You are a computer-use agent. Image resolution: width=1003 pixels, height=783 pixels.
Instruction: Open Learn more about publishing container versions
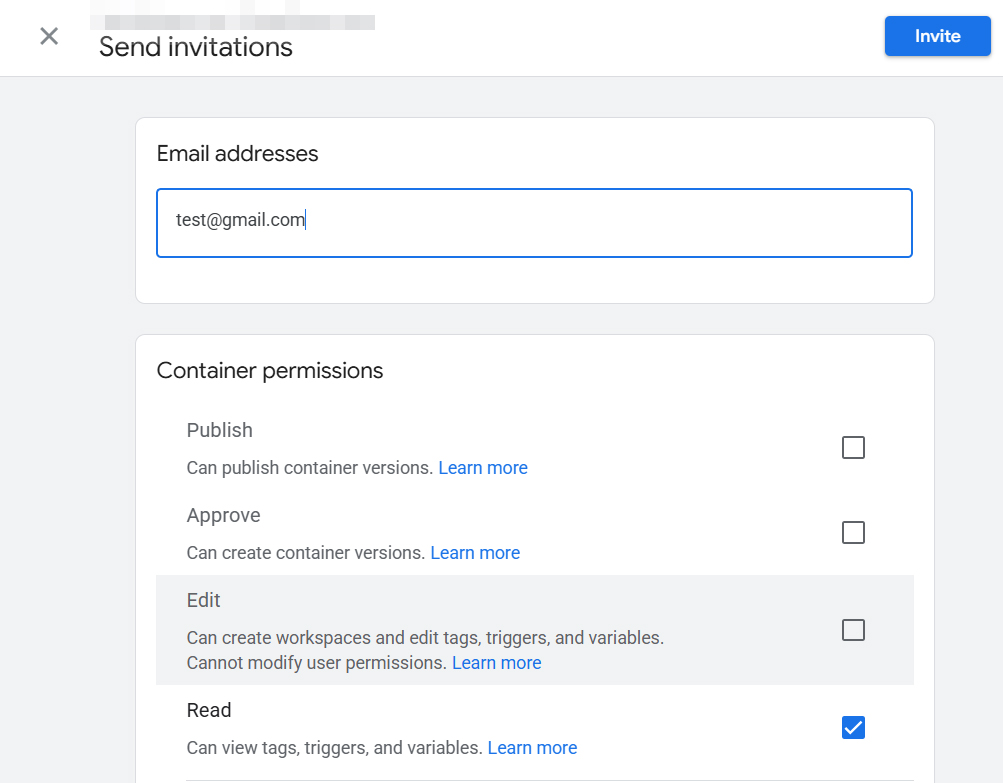[x=483, y=467]
